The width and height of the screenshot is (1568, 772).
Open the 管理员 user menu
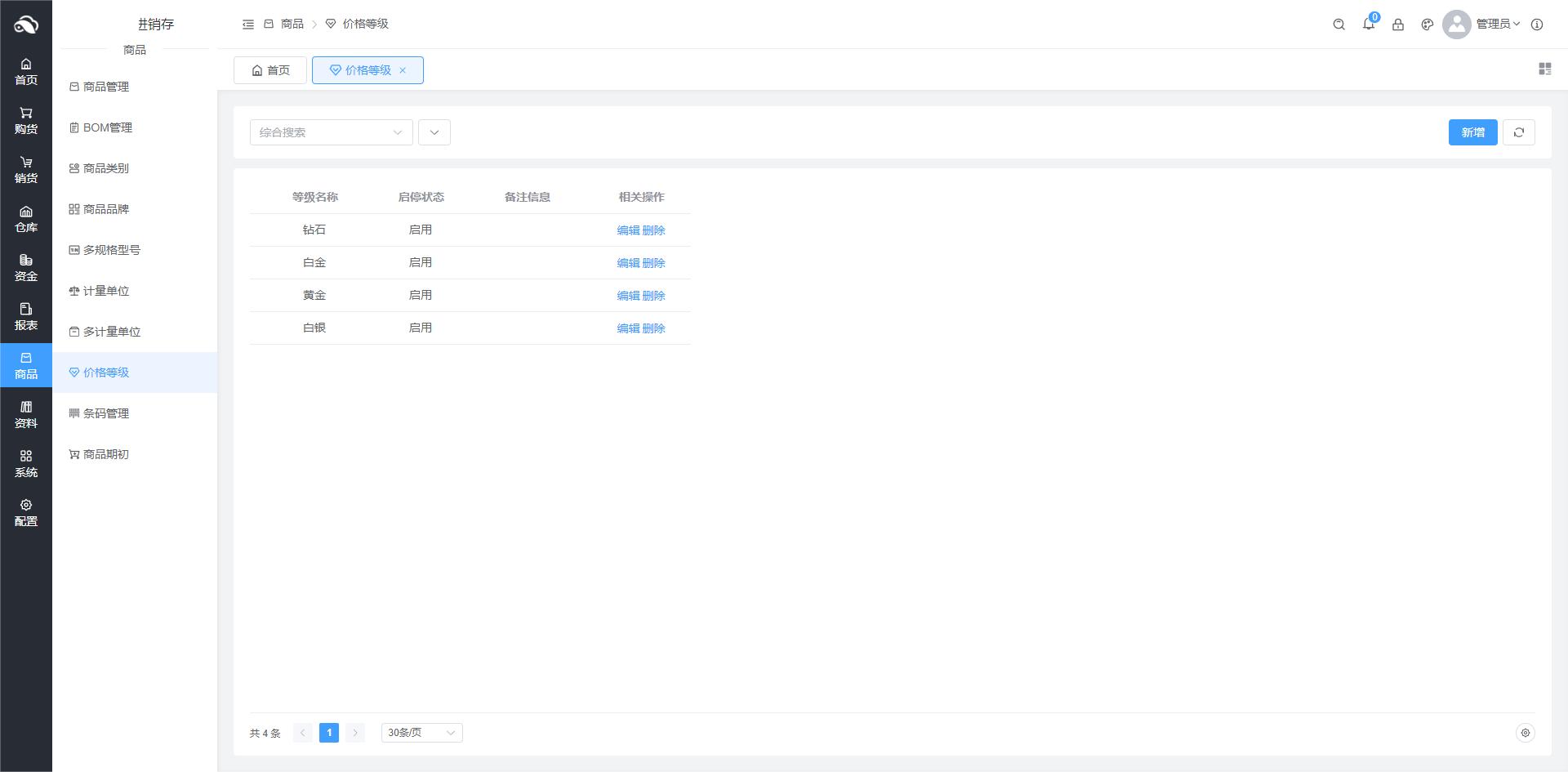pyautogui.click(x=1496, y=25)
